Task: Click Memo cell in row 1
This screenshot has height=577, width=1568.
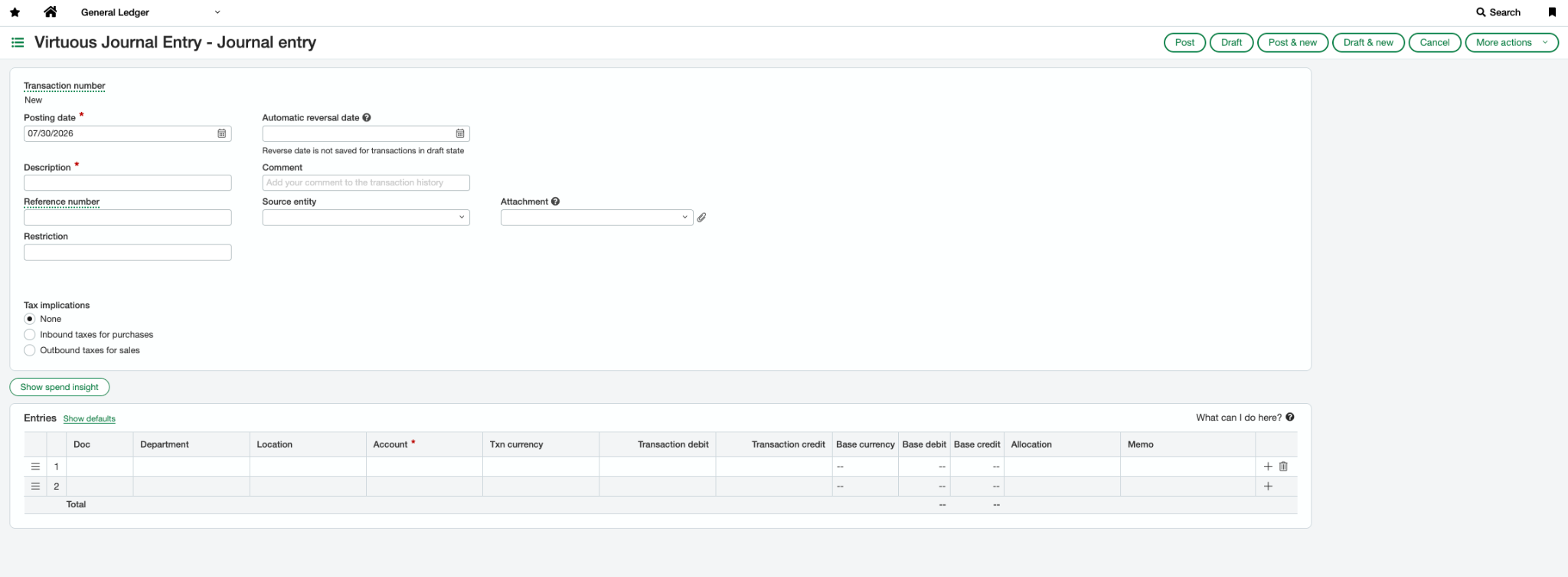Action: point(1187,466)
